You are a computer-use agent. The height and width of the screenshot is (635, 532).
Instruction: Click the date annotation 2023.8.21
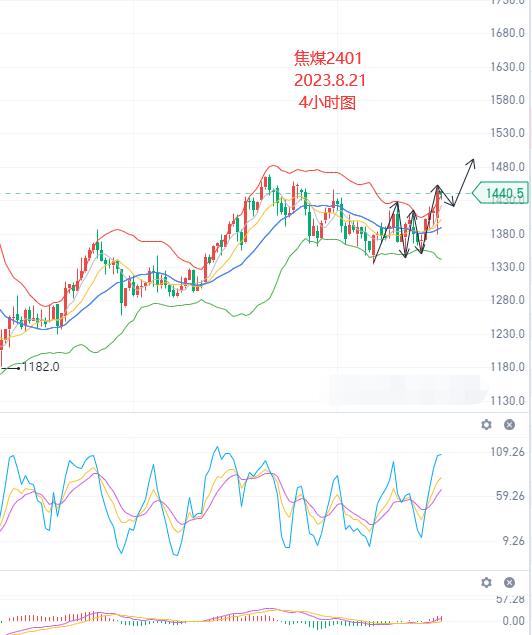[x=330, y=80]
